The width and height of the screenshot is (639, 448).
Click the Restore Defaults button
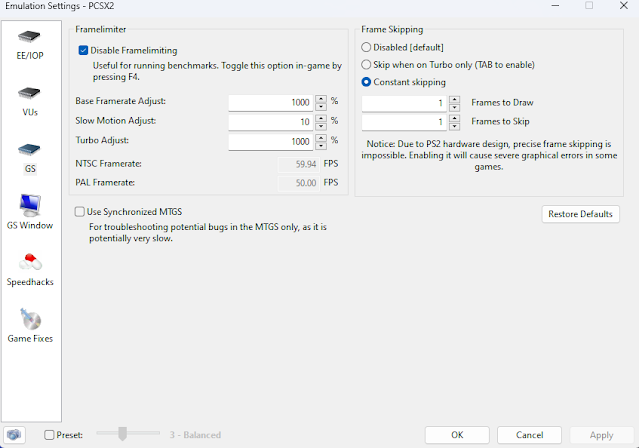pyautogui.click(x=580, y=214)
